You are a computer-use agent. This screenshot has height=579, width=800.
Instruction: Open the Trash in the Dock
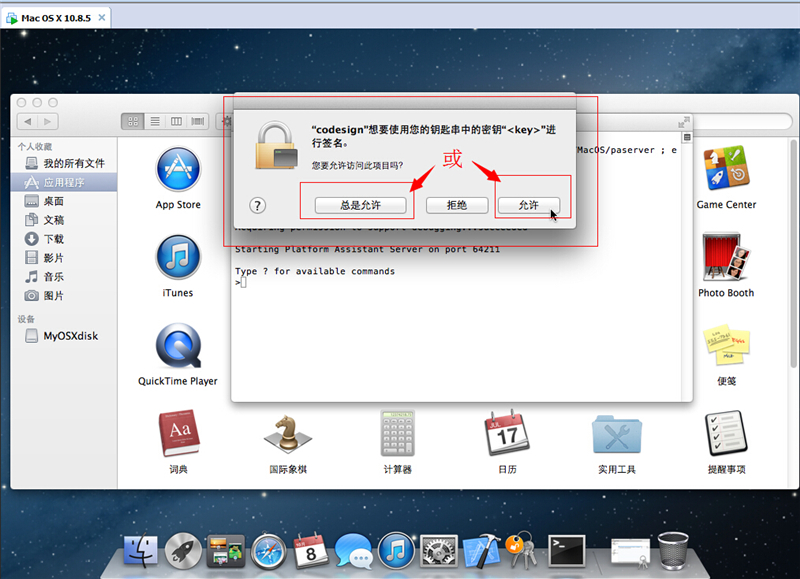[x=673, y=551]
